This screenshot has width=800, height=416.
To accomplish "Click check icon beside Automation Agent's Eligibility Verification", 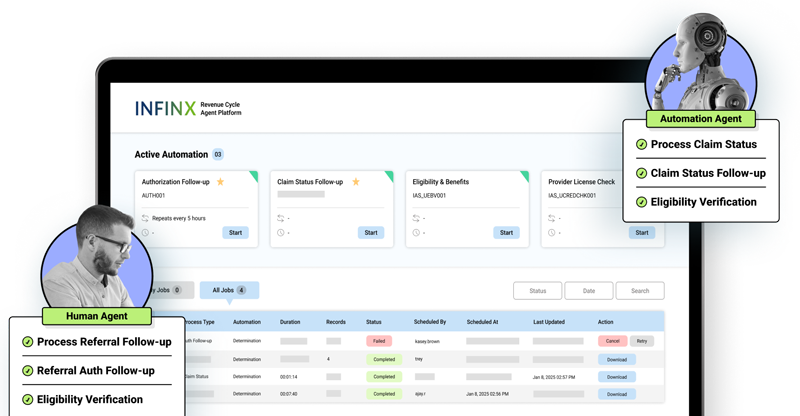I will coord(641,202).
